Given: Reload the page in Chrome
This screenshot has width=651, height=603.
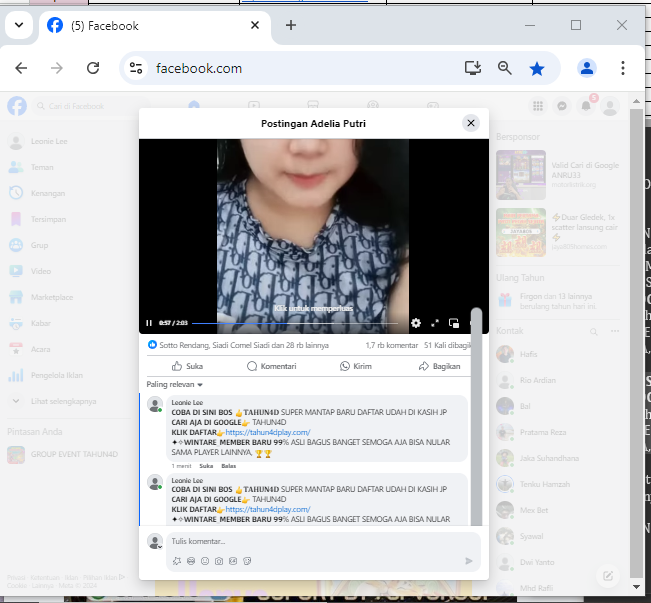Looking at the screenshot, I should [x=93, y=68].
